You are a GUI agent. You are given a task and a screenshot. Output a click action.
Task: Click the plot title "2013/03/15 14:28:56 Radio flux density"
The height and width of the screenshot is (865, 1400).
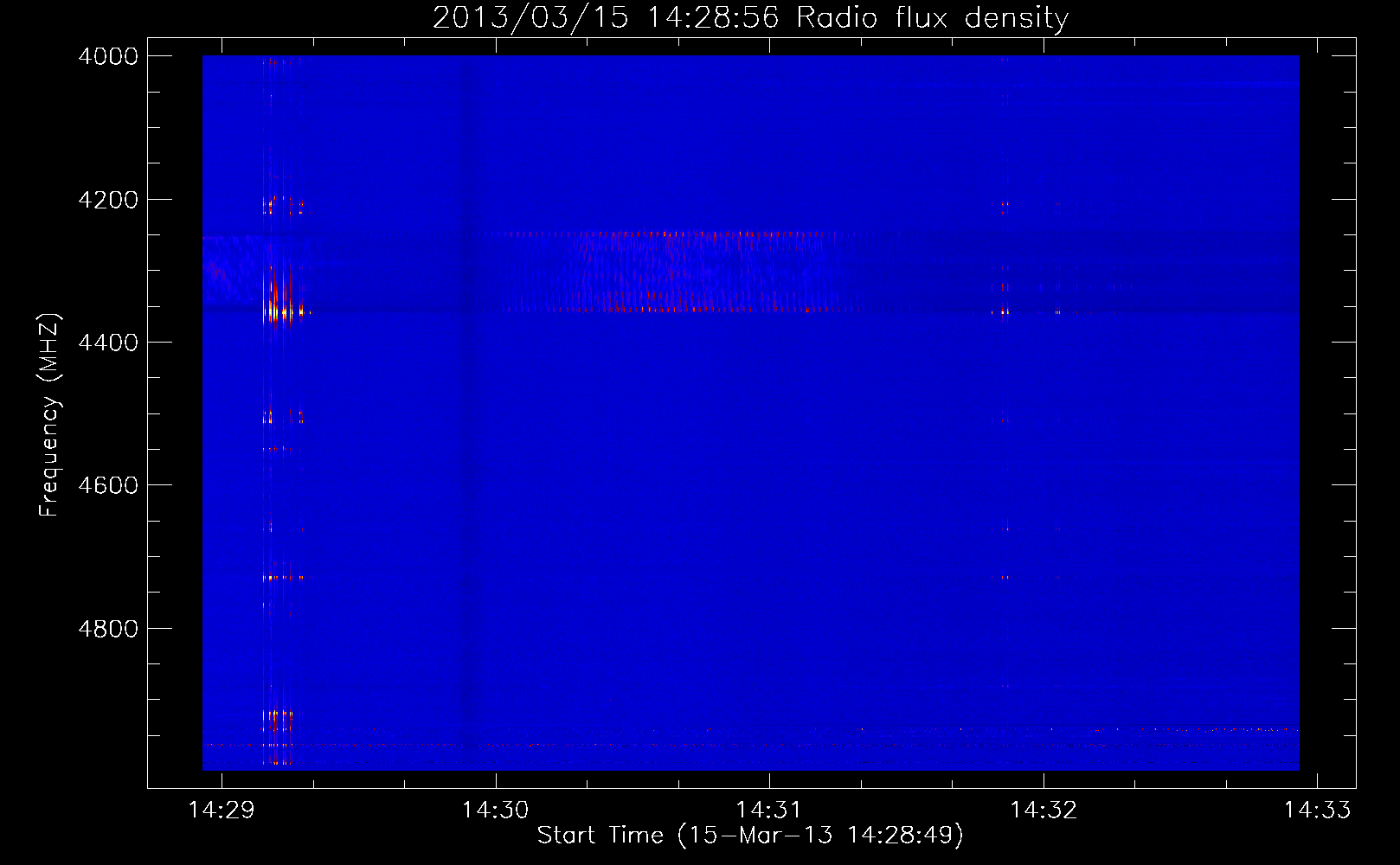coord(750,17)
